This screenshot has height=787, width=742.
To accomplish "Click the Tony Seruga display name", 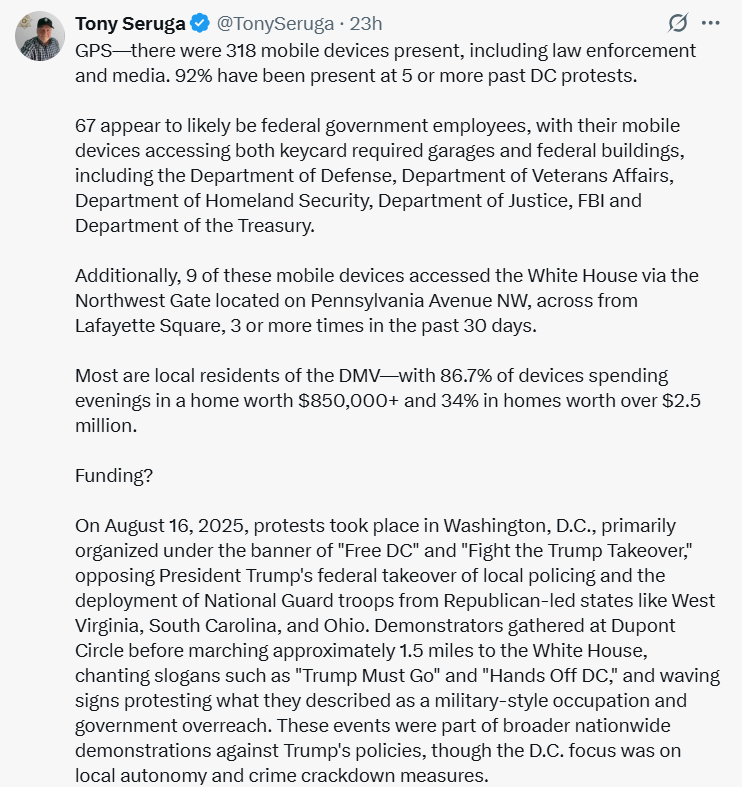I will tap(129, 23).
